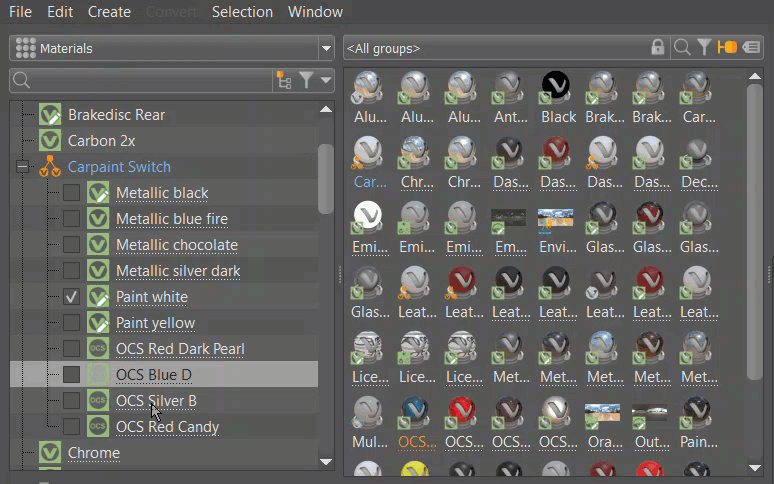
Task: Click the funnel icon beside the tree search field
Action: tap(307, 80)
